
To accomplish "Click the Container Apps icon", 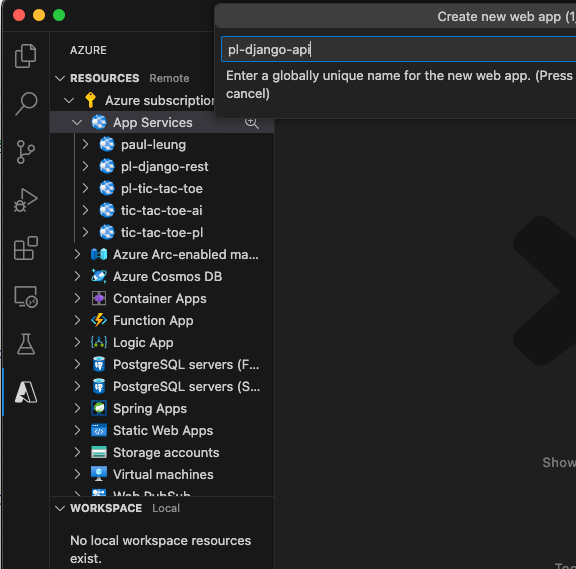I will pyautogui.click(x=99, y=298).
